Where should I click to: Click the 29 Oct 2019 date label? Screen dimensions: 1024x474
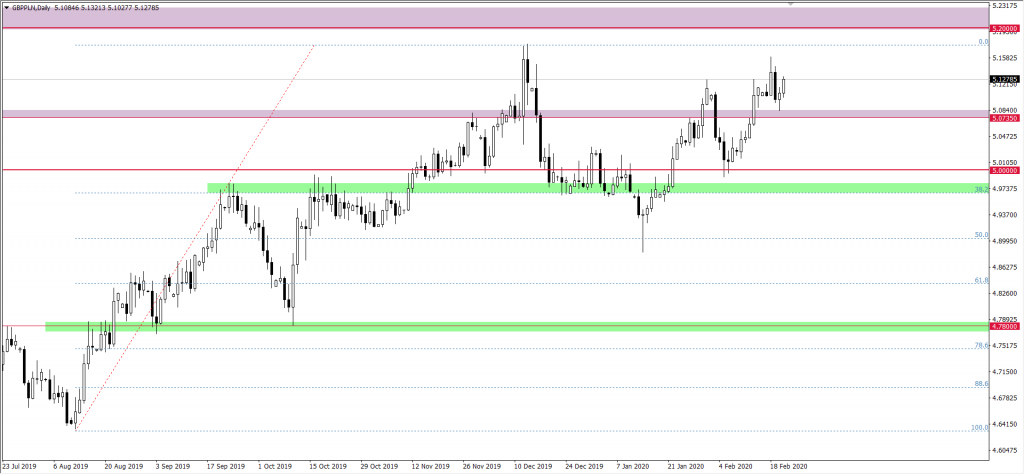379,467
